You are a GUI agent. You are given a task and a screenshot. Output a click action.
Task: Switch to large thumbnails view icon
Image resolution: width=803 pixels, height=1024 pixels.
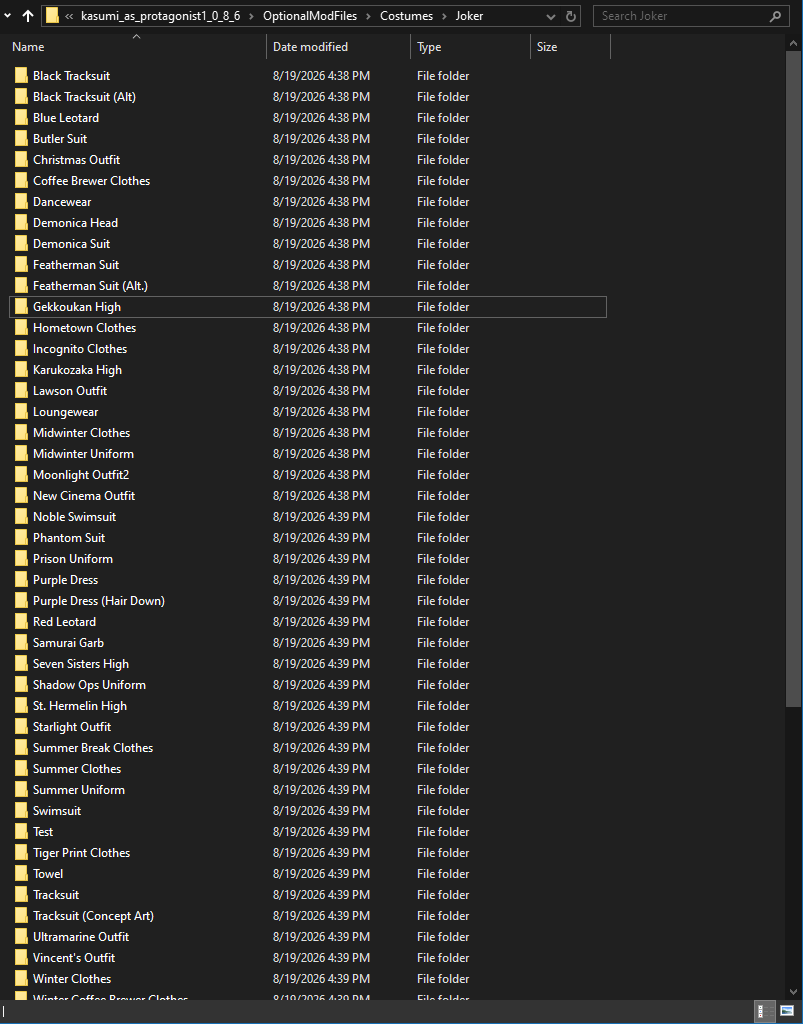[x=787, y=1012]
